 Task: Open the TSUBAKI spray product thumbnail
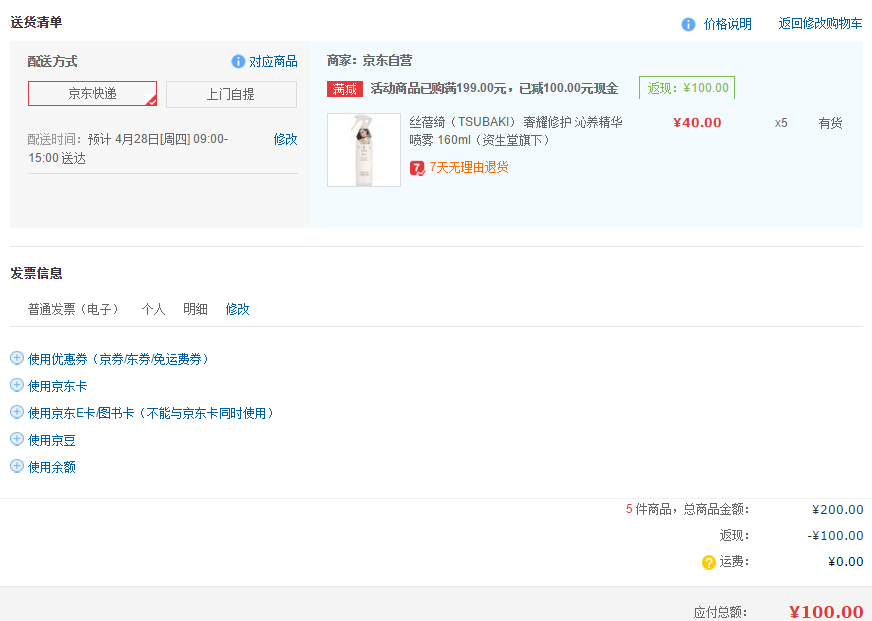[x=364, y=150]
